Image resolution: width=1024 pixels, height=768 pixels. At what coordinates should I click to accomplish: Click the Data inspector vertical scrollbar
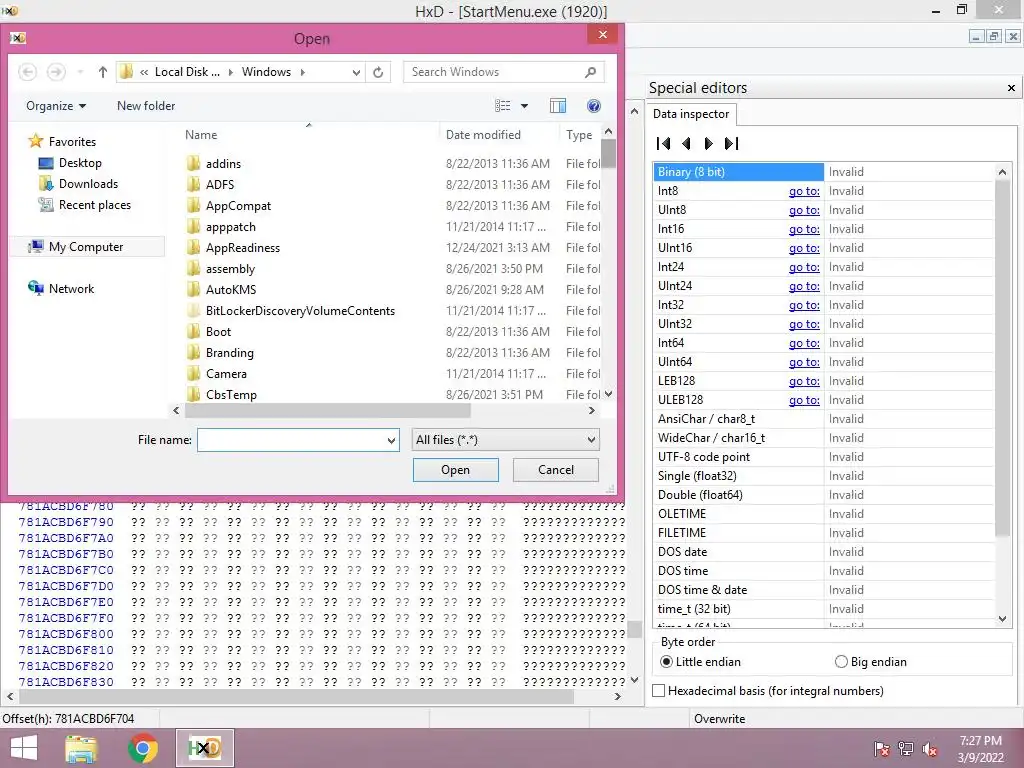coord(1002,359)
